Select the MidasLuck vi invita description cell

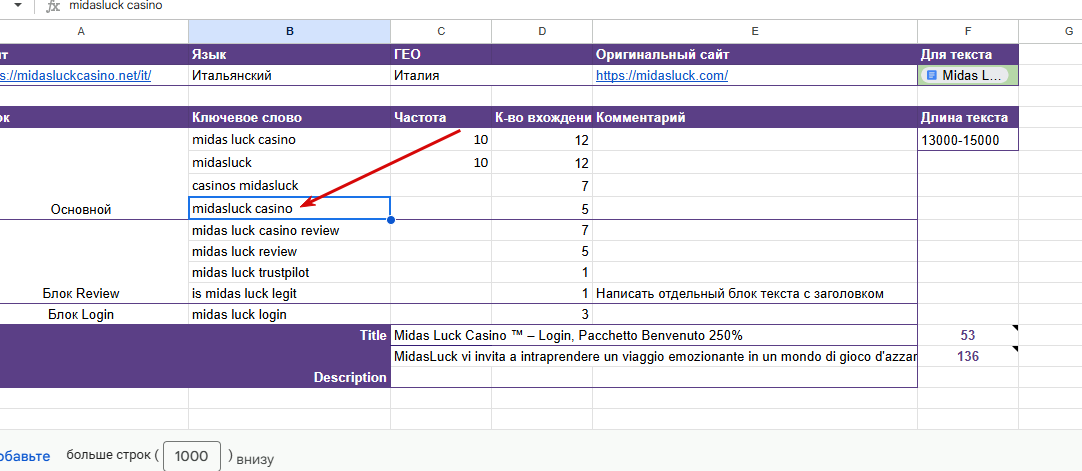(653, 357)
